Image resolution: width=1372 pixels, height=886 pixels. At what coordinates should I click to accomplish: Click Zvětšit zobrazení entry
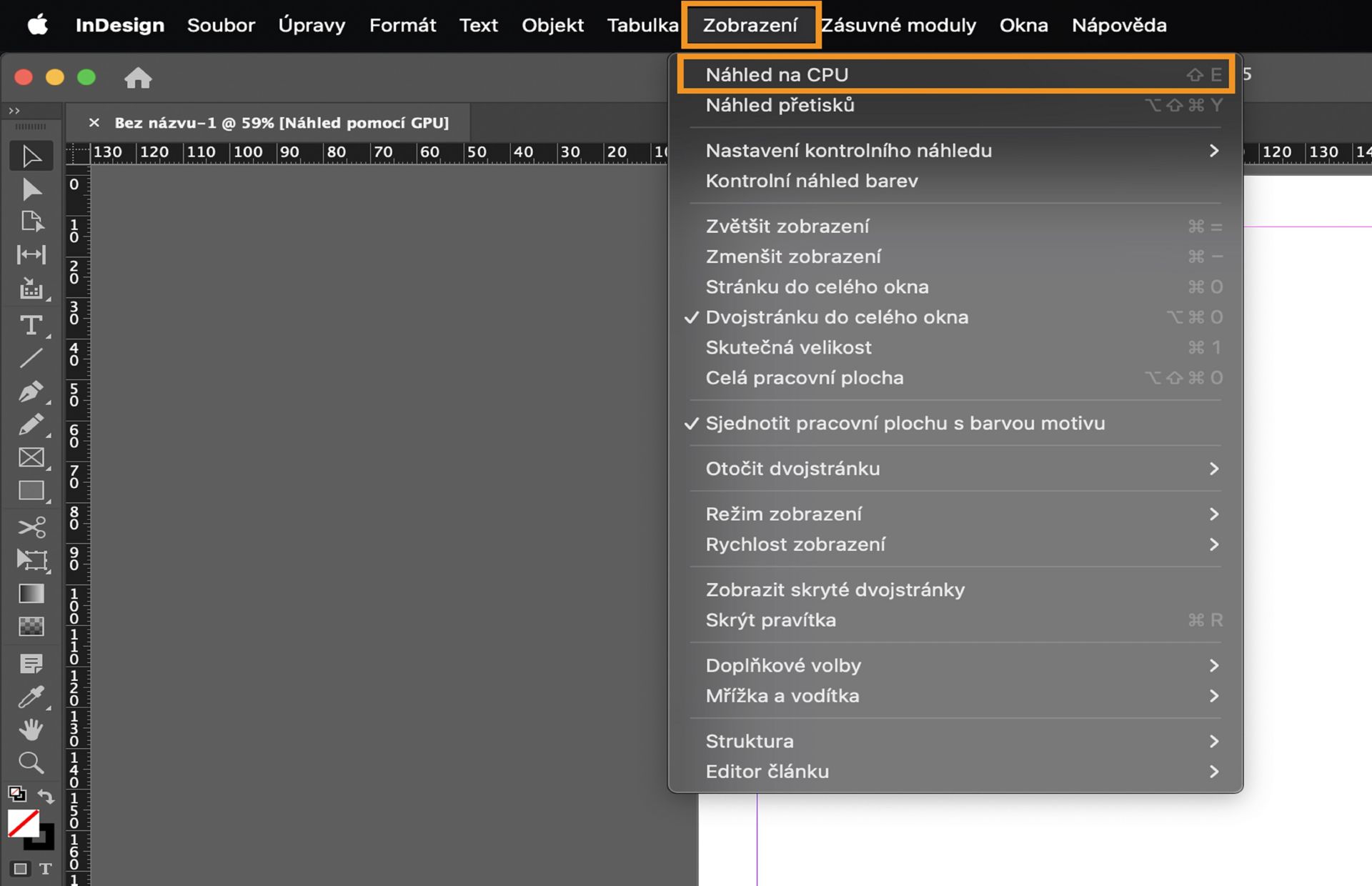coord(787,227)
